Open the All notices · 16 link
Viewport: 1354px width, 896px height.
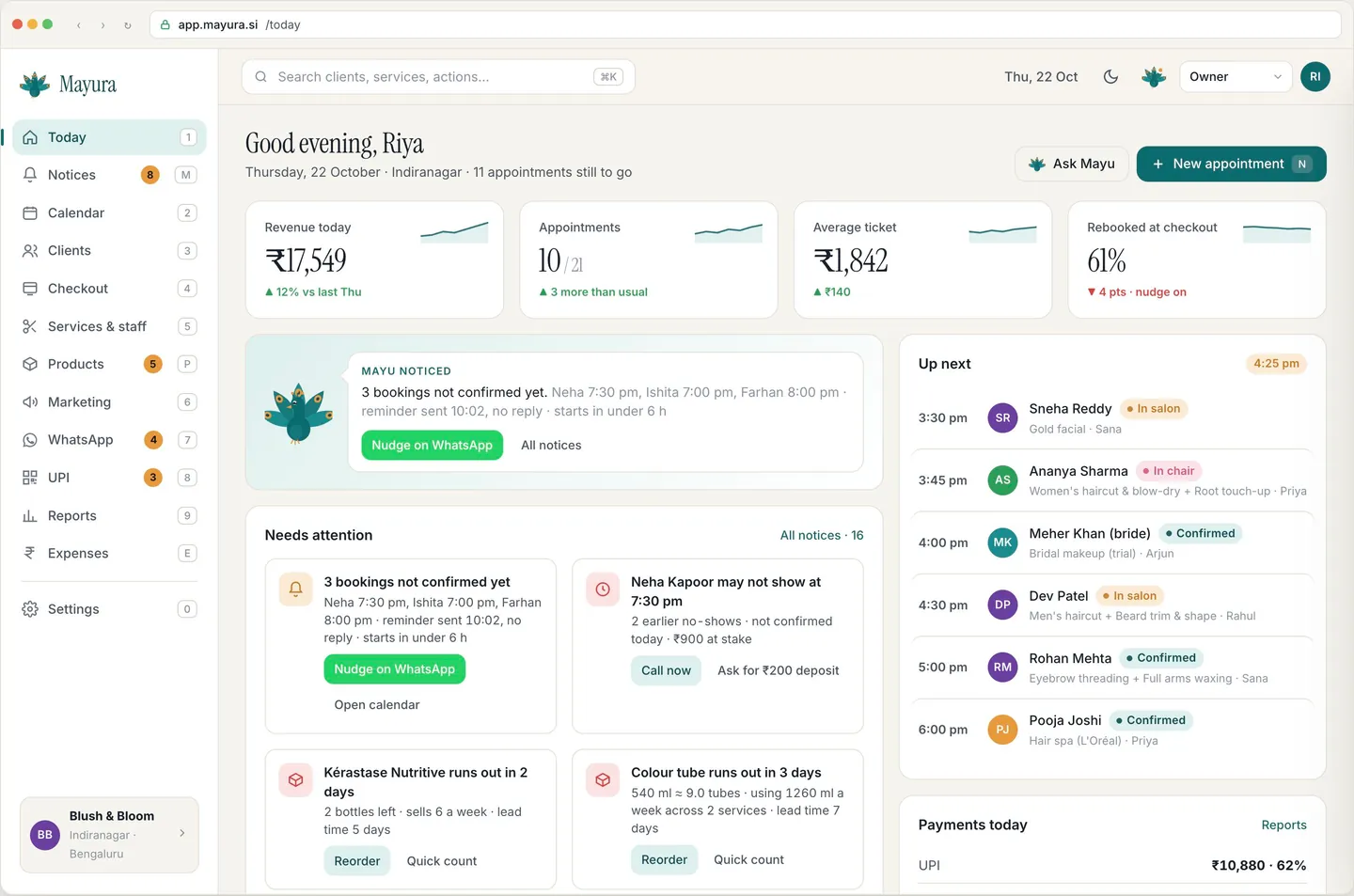pos(822,535)
